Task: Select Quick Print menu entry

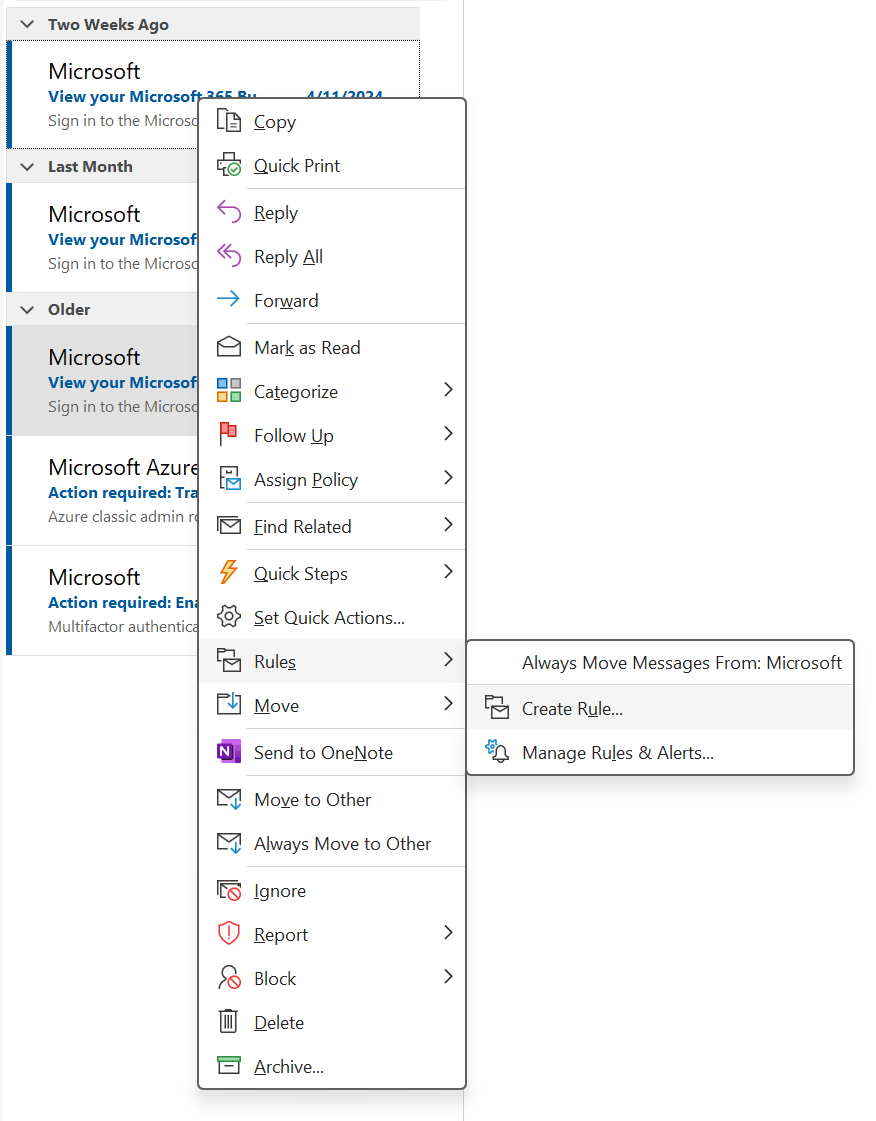Action: click(332, 165)
